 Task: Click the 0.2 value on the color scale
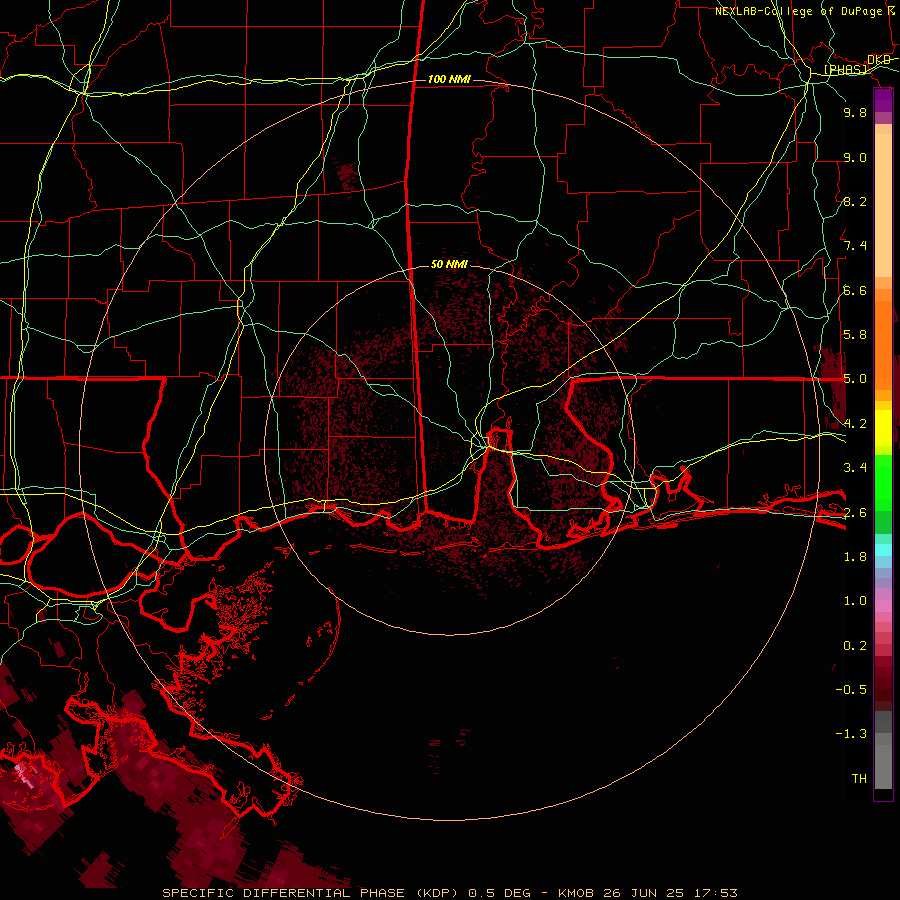855,646
